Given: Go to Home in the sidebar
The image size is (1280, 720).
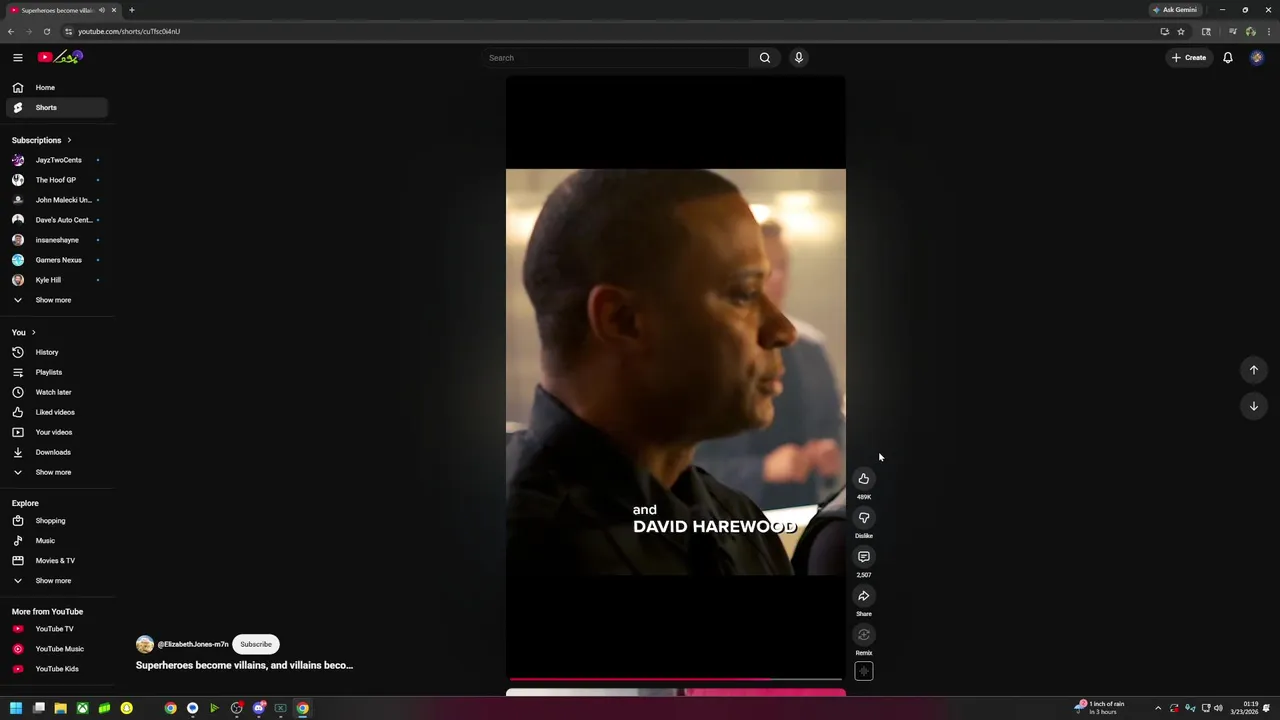Looking at the screenshot, I should 56,87.
